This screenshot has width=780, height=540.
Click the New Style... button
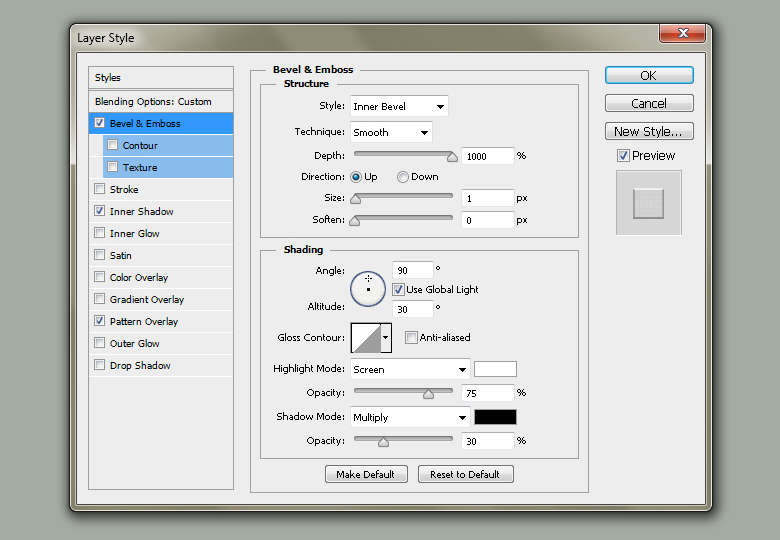pos(648,131)
